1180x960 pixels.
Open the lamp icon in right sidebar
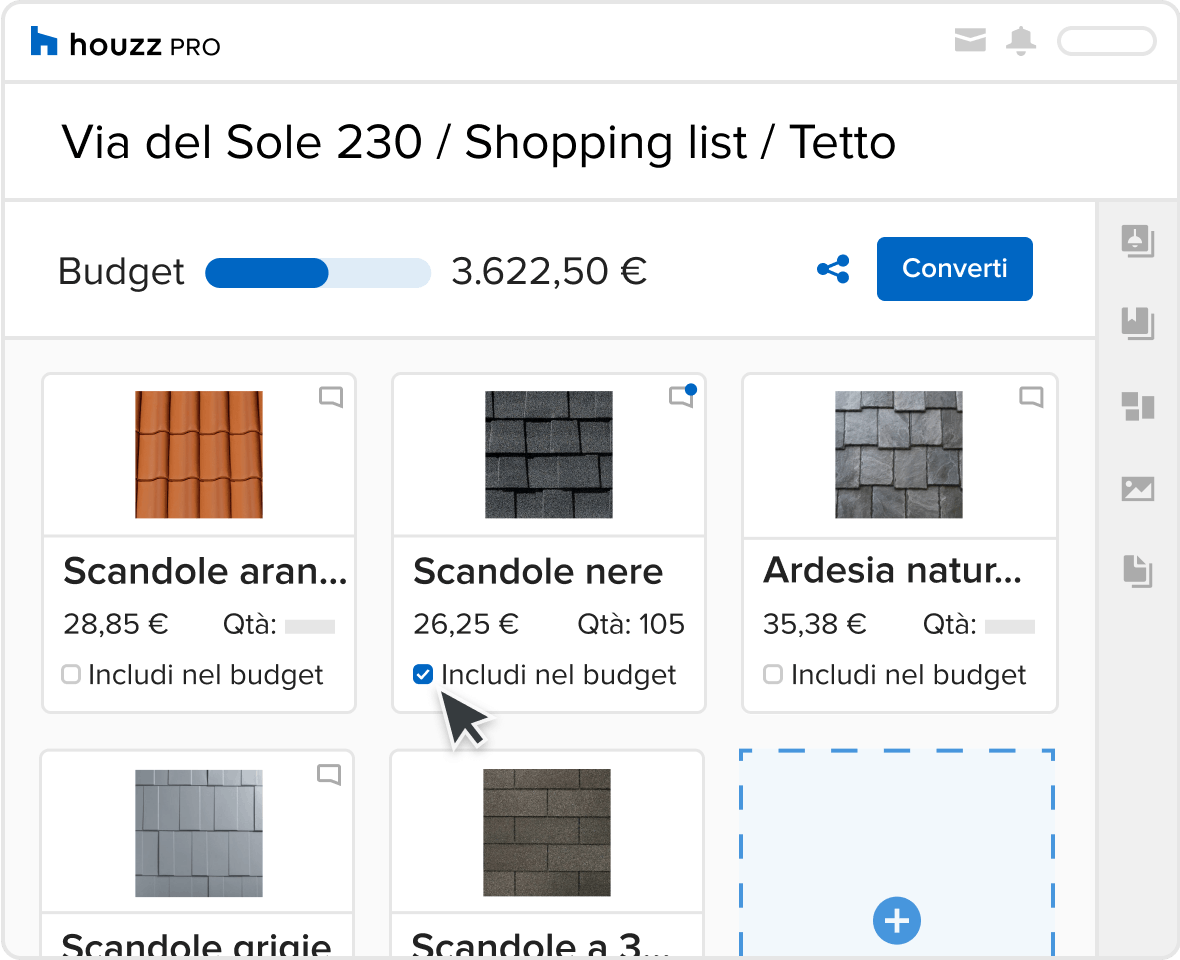pos(1137,241)
